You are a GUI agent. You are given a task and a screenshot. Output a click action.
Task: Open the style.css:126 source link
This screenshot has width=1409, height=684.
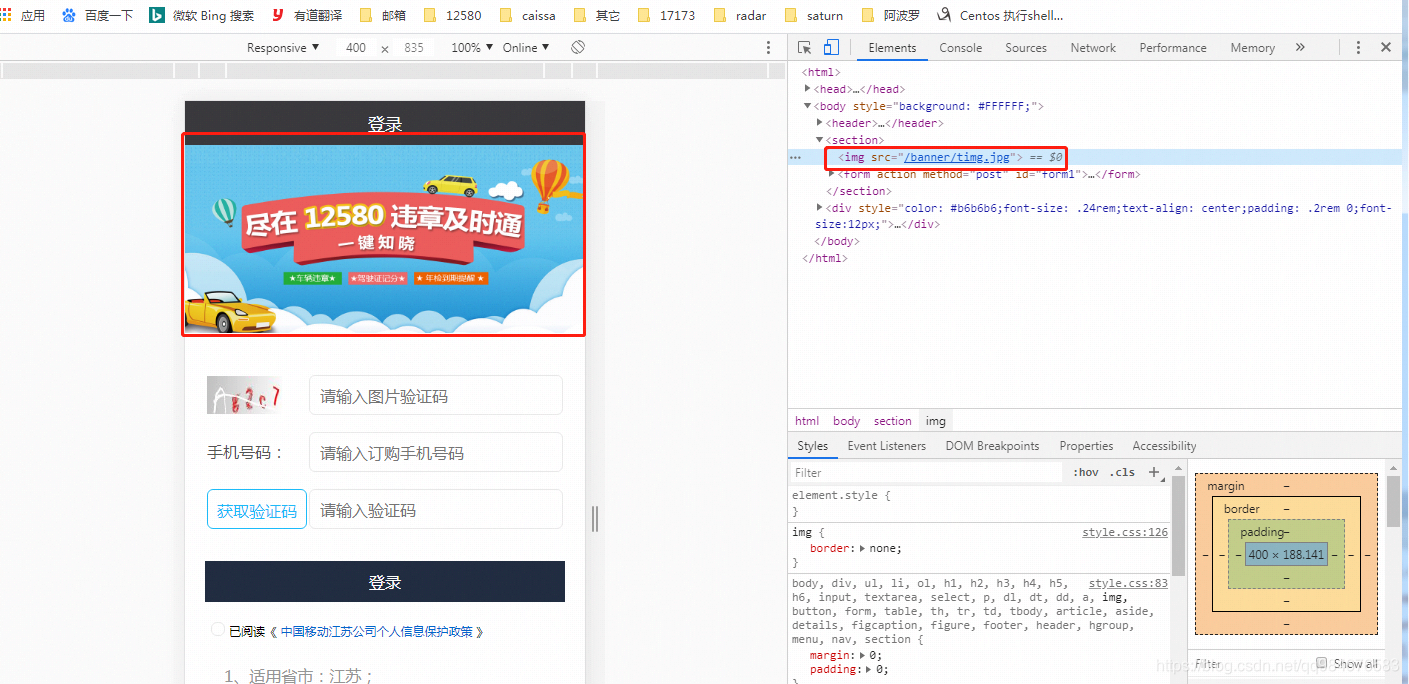tap(1125, 532)
